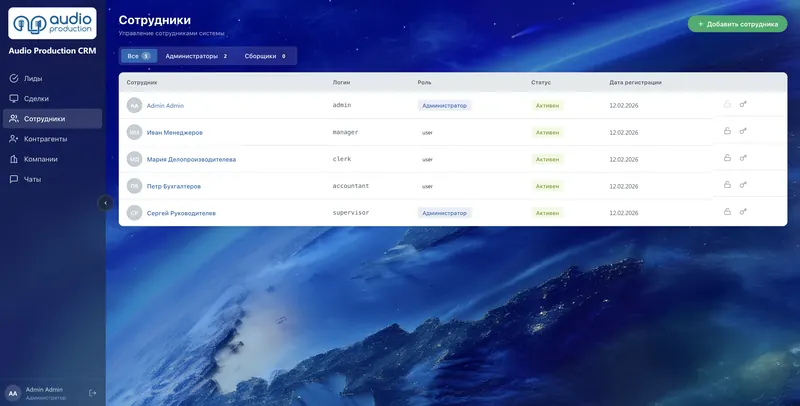Click date 12.02.2026 in Admin Admin row
This screenshot has height=406, width=800.
[623, 106]
